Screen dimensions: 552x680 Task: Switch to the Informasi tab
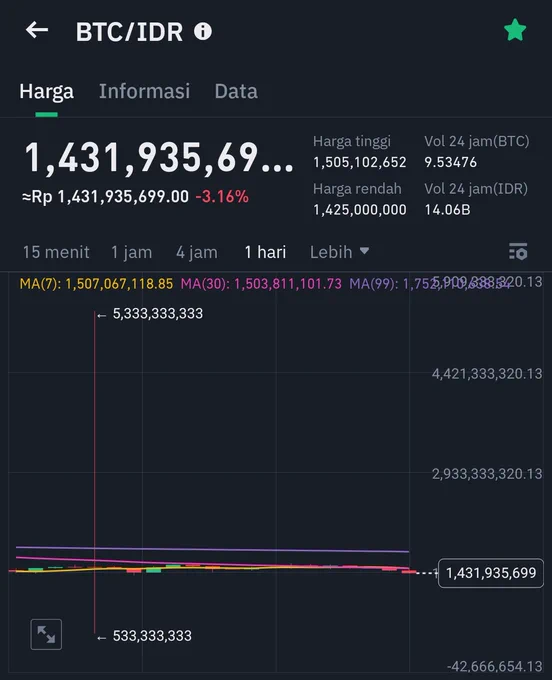pos(144,92)
